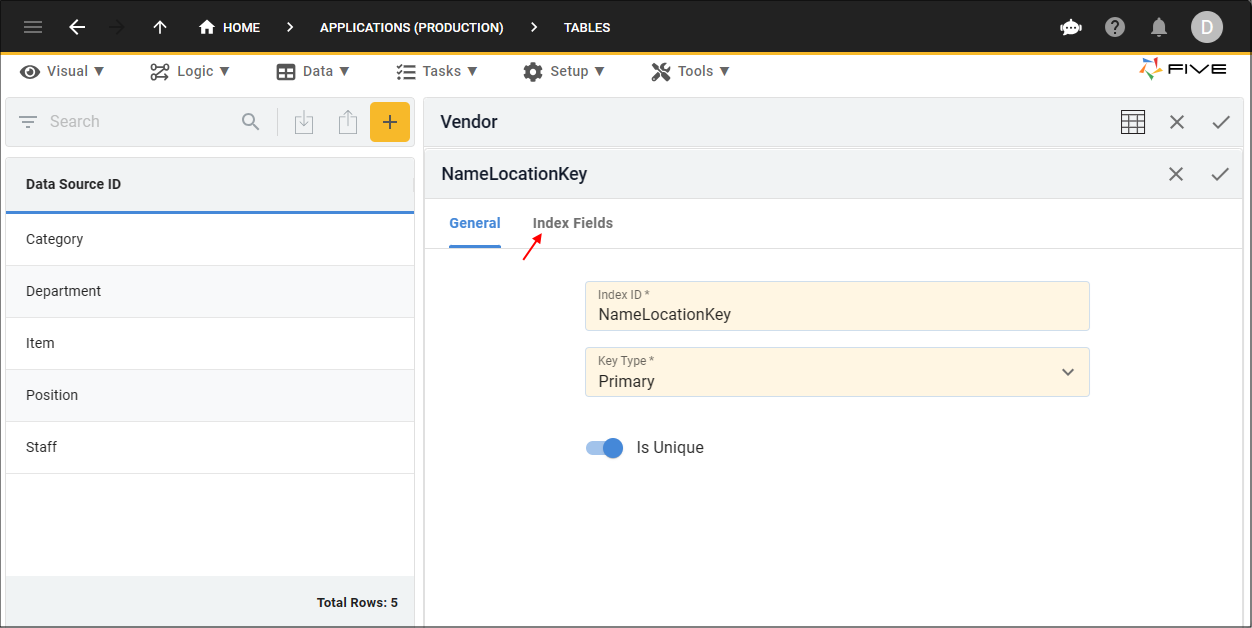The width and height of the screenshot is (1252, 628).
Task: Go to HOME in the breadcrumb
Action: click(x=229, y=27)
